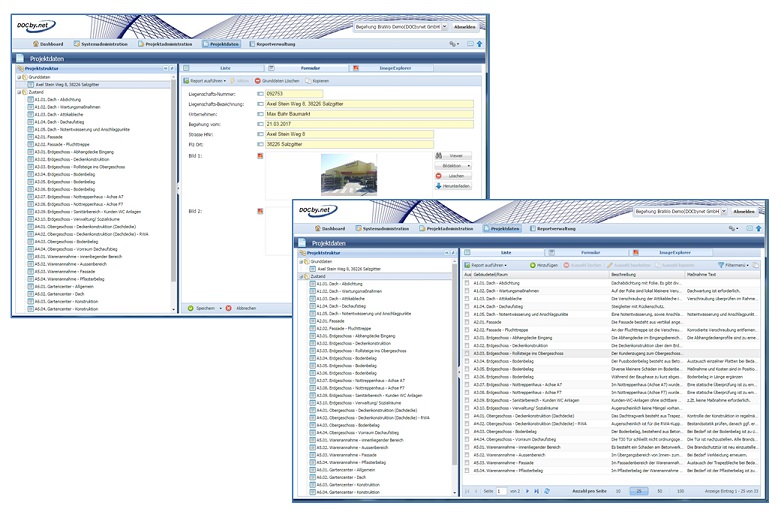The width and height of the screenshot is (781, 515).
Task: Open Report ausführen menu in back window
Action: tap(205, 81)
